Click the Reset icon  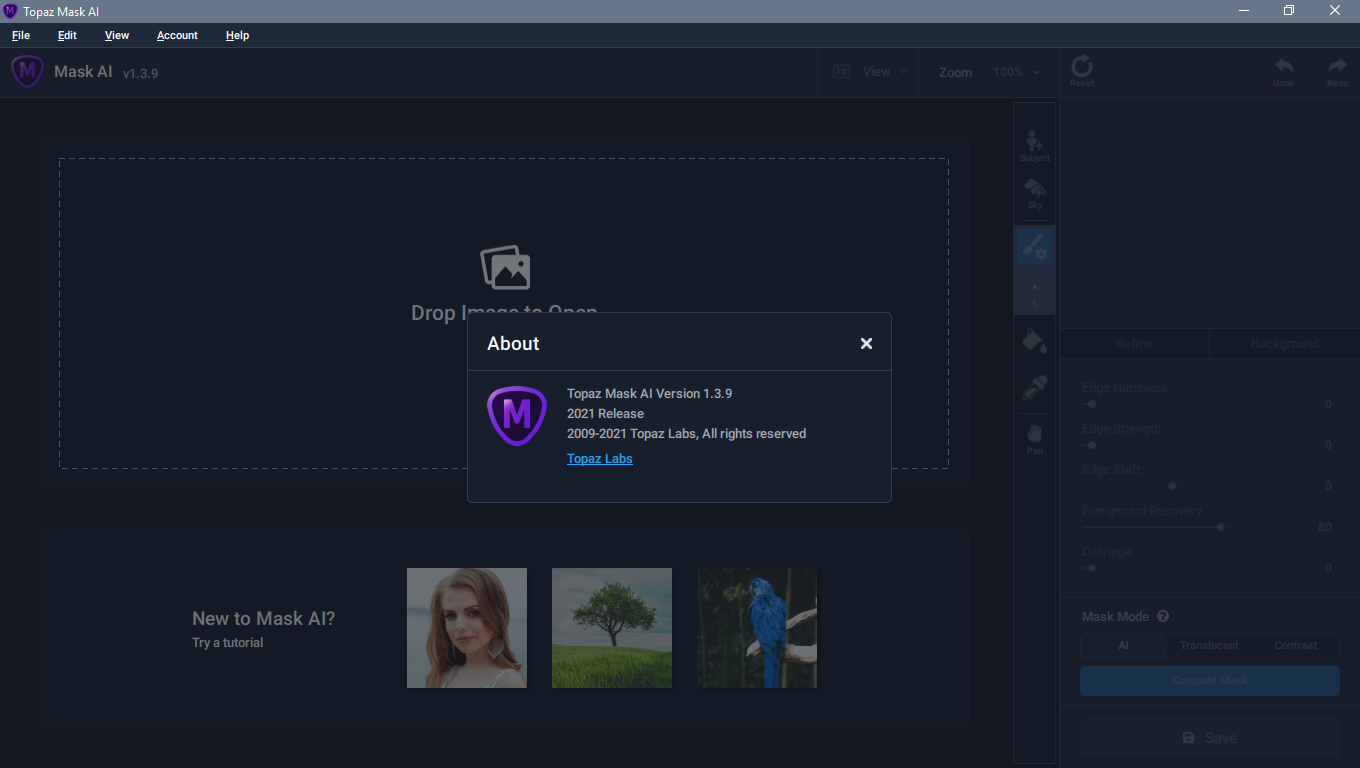pos(1082,71)
